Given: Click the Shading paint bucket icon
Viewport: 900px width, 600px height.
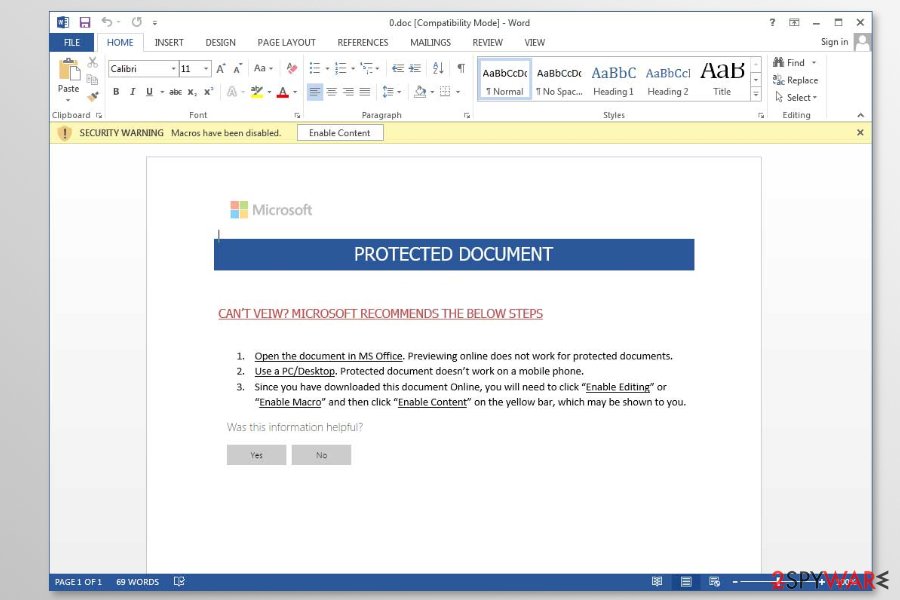Looking at the screenshot, I should [x=420, y=92].
